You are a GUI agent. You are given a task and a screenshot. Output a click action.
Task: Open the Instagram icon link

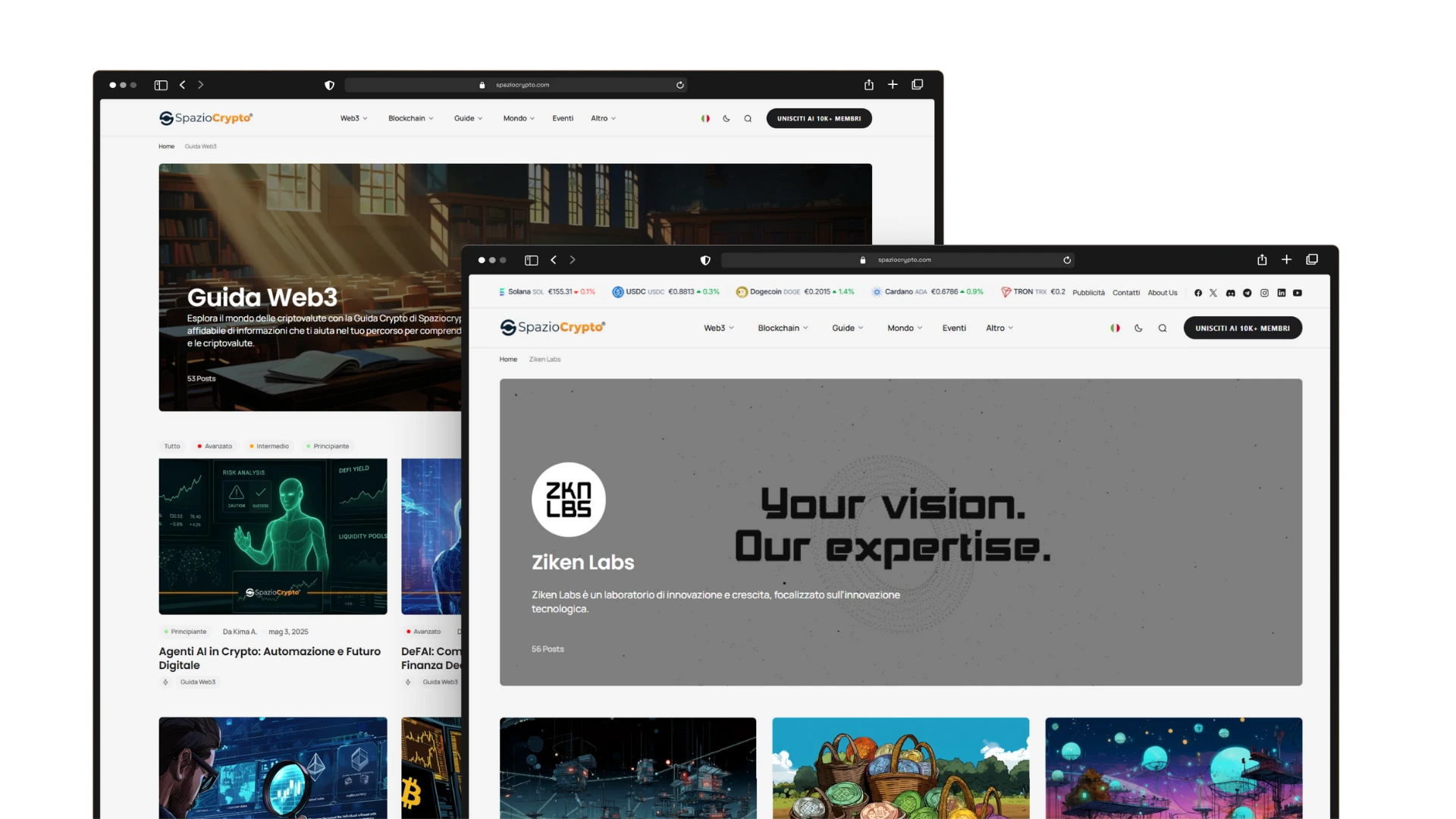[x=1264, y=293]
